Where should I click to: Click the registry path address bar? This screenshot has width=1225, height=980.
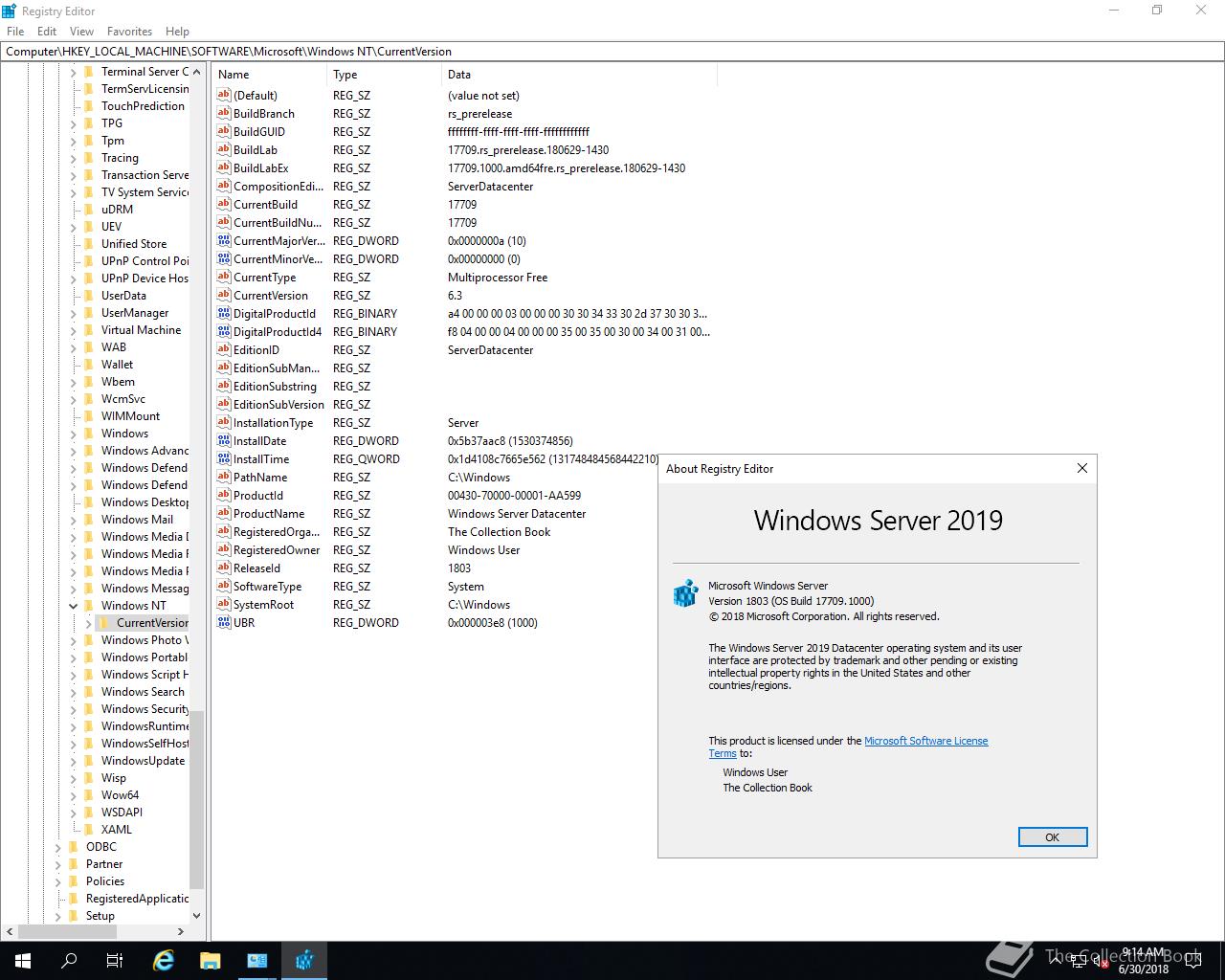[612, 52]
